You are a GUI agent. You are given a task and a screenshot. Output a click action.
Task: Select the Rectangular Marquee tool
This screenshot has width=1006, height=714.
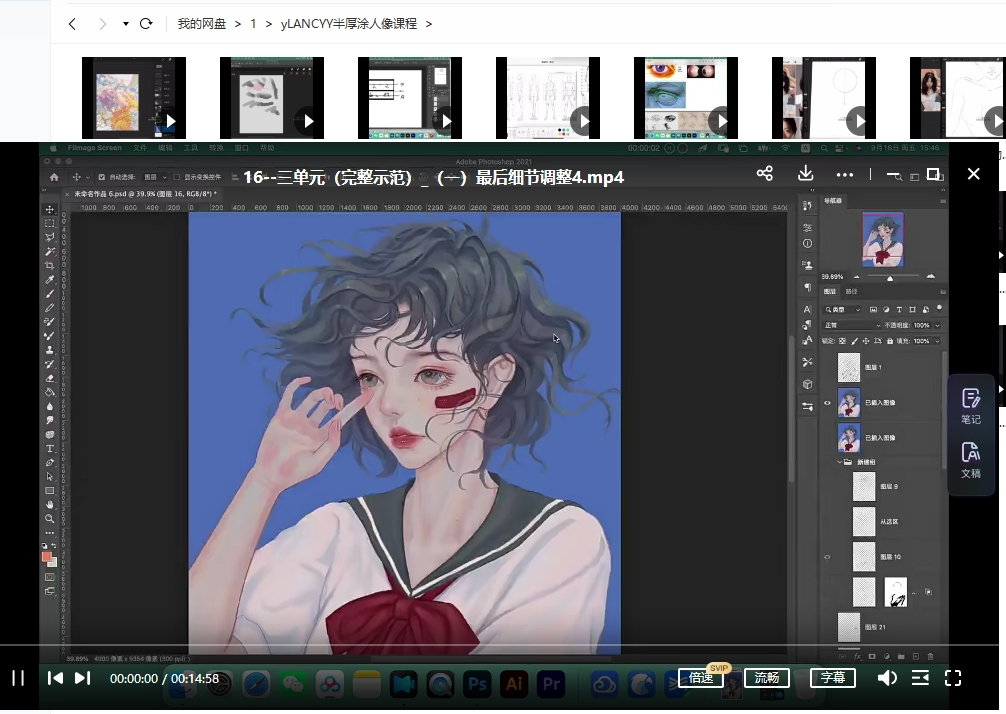49,223
